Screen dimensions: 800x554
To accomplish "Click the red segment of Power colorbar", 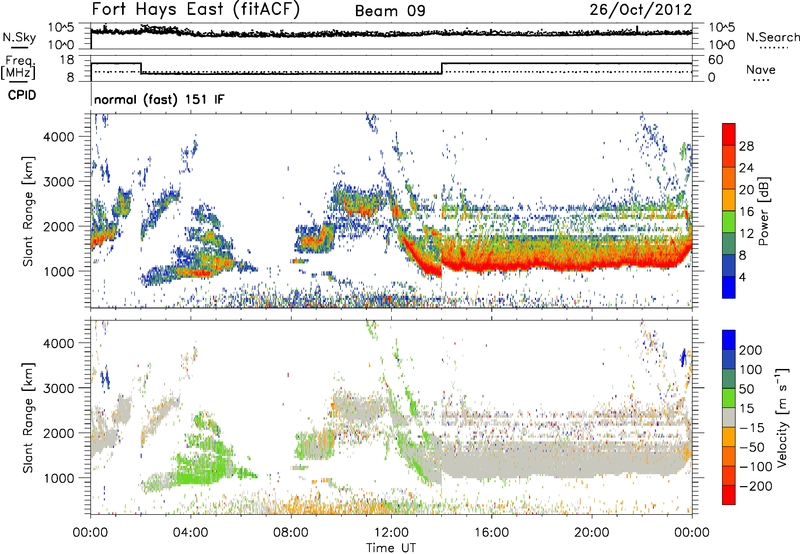I will pyautogui.click(x=729, y=134).
